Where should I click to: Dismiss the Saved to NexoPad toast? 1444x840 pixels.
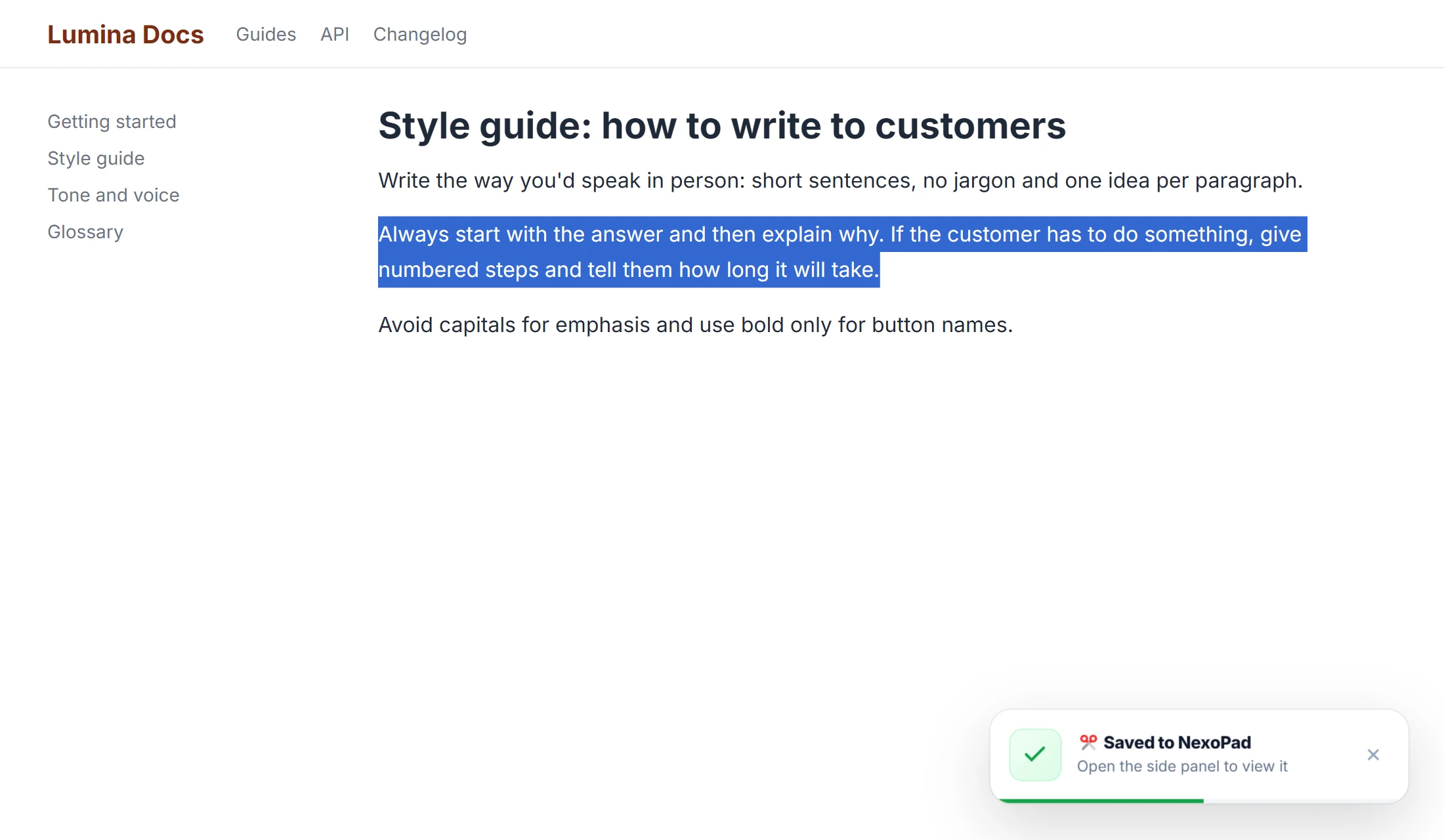(1373, 755)
